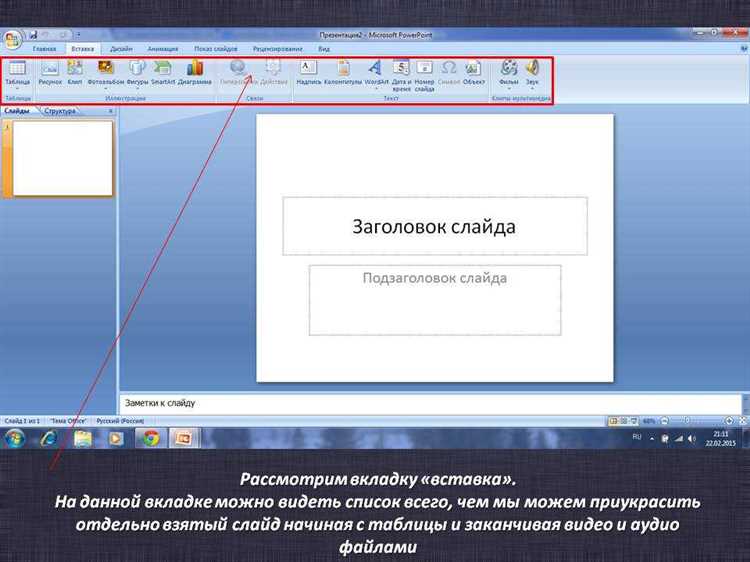Click "Тема Office" in status bar
Screen dimensions: 750x562
(68, 421)
